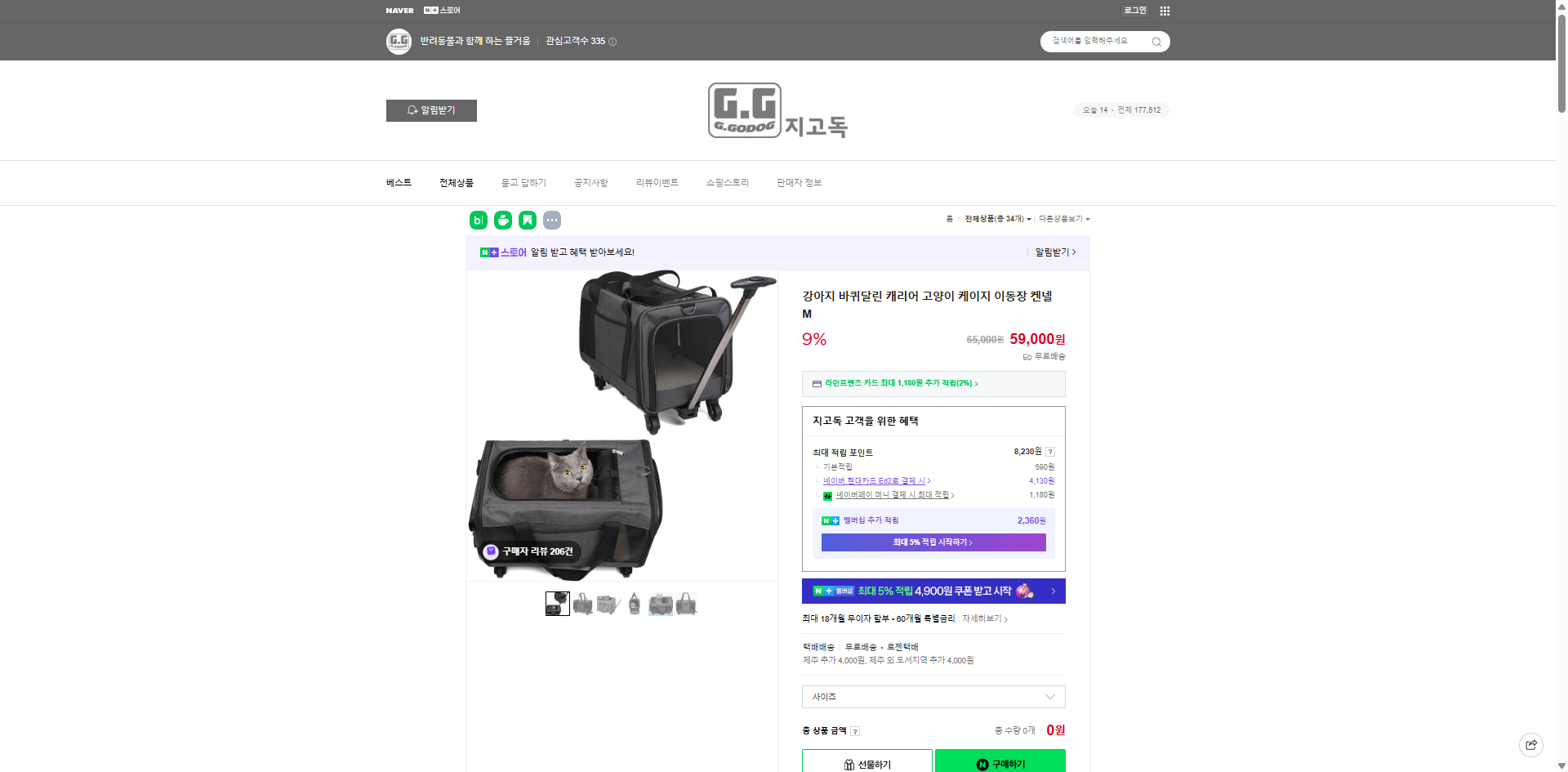Open more sharing options via ellipsis icon
The width and height of the screenshot is (1568, 772).
tap(552, 220)
